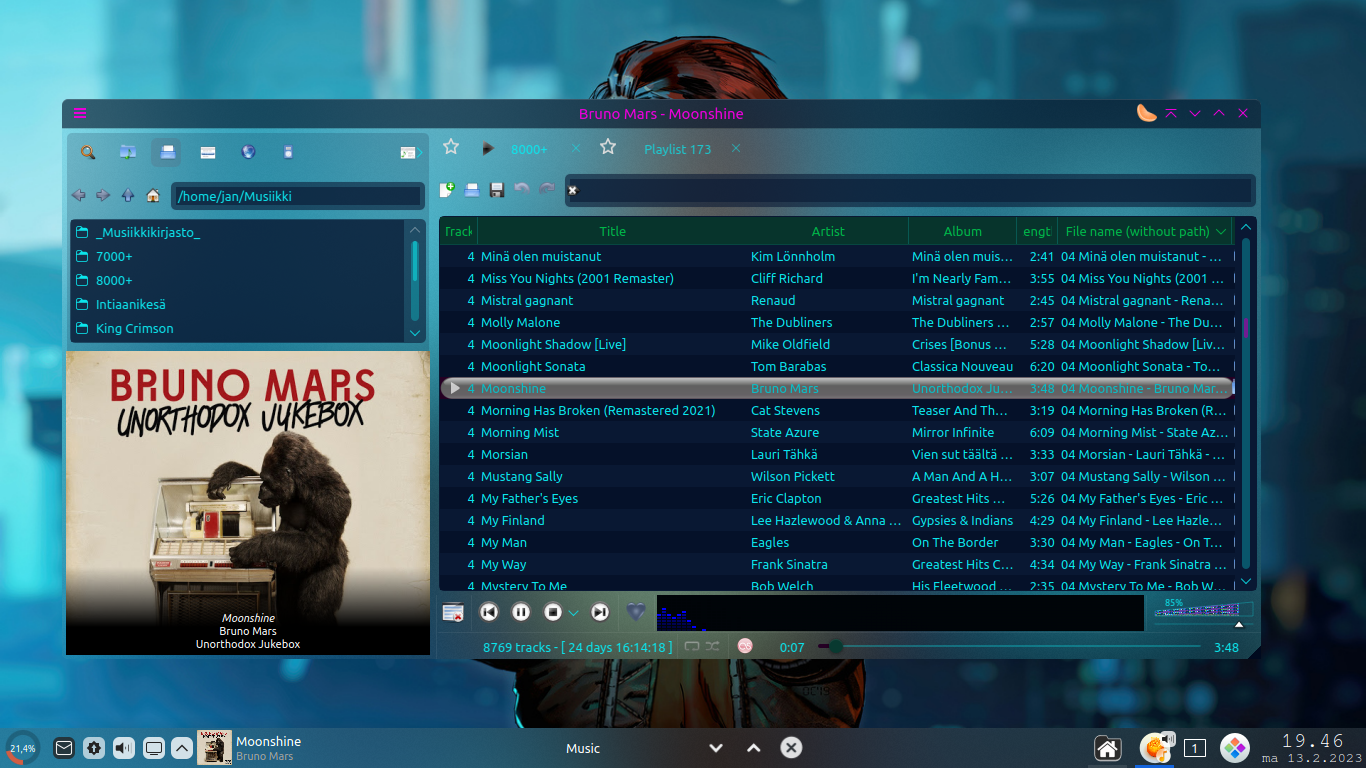1366x768 pixels.
Task: Click the Clementine tray icon in taskbar
Action: (x=1157, y=747)
